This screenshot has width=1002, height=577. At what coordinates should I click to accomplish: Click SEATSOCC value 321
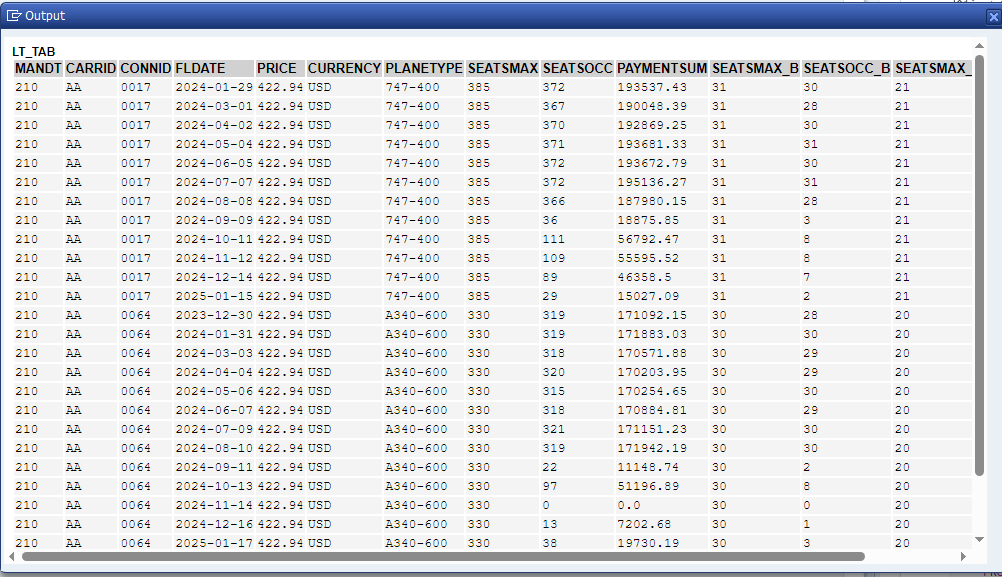click(553, 429)
